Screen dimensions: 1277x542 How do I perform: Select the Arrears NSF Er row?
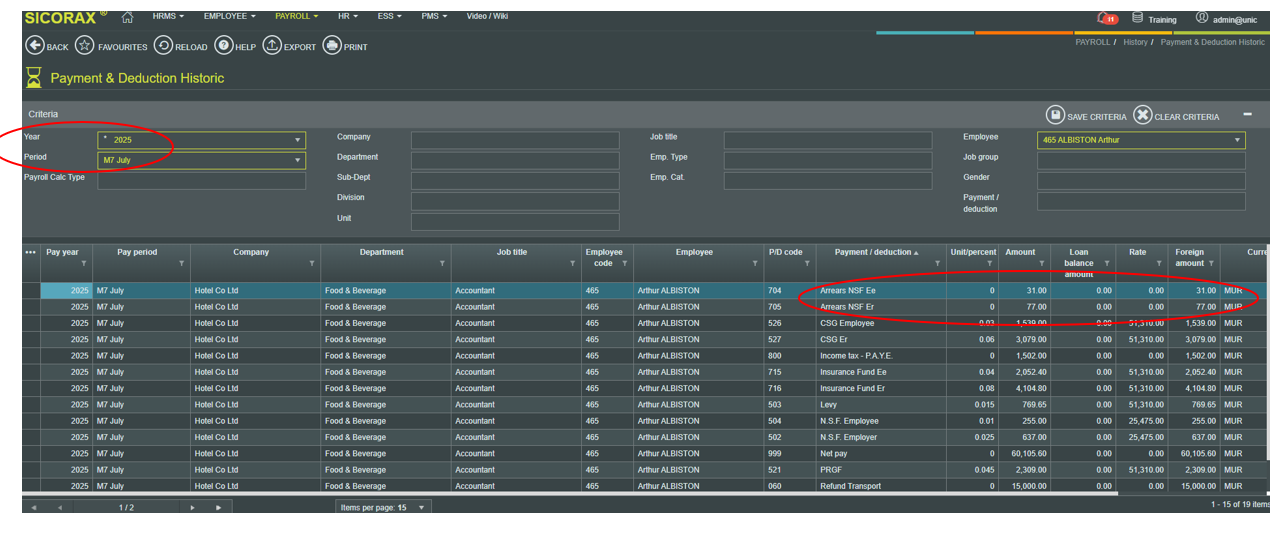point(645,307)
